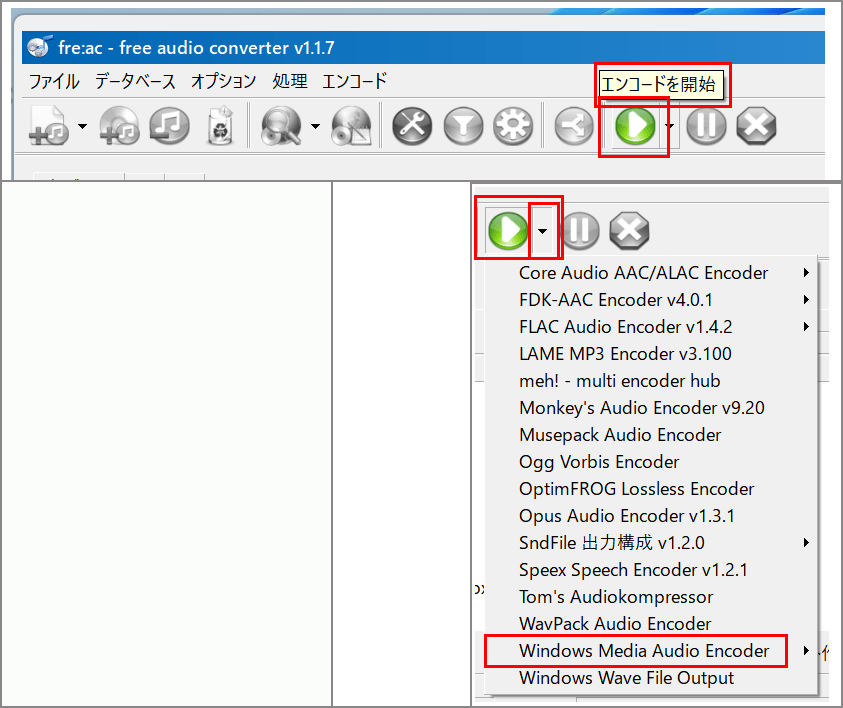Screen dimensions: 843x708
Task: Click the magnifier disc database query icon
Action: pyautogui.click(x=280, y=126)
